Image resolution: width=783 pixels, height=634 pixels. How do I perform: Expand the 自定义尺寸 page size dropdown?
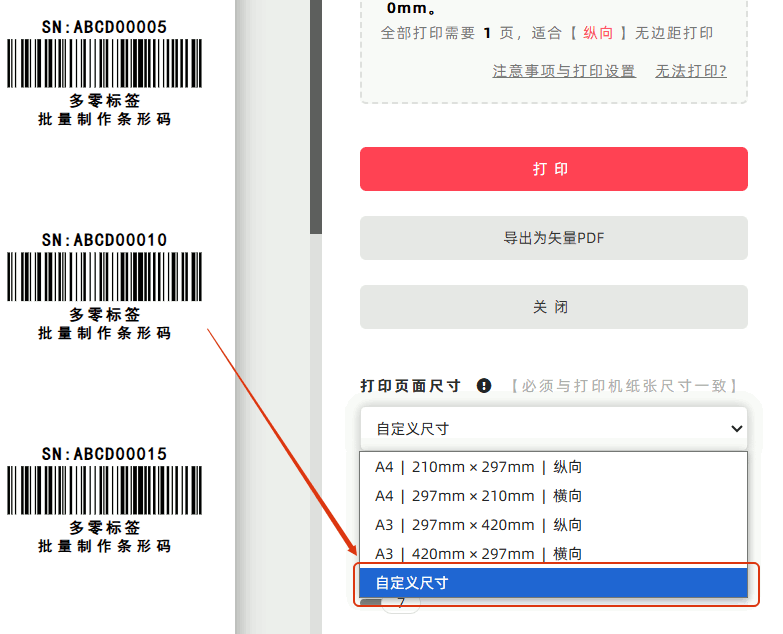tap(554, 428)
